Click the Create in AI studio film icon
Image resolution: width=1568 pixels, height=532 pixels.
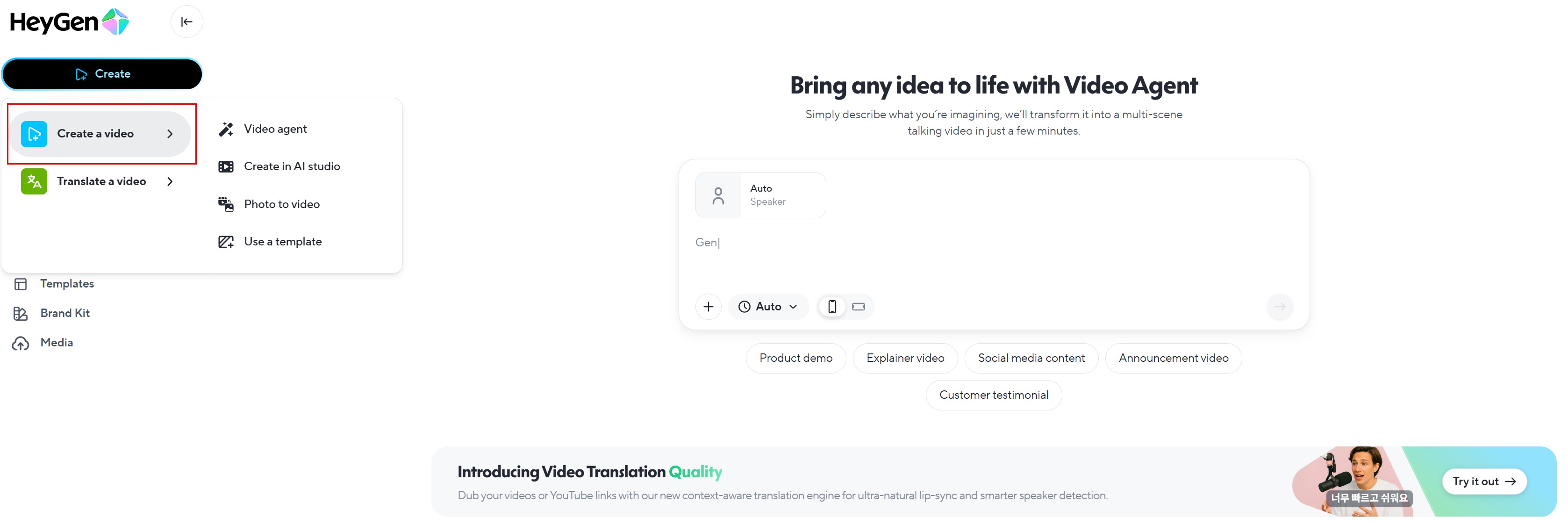(x=226, y=167)
